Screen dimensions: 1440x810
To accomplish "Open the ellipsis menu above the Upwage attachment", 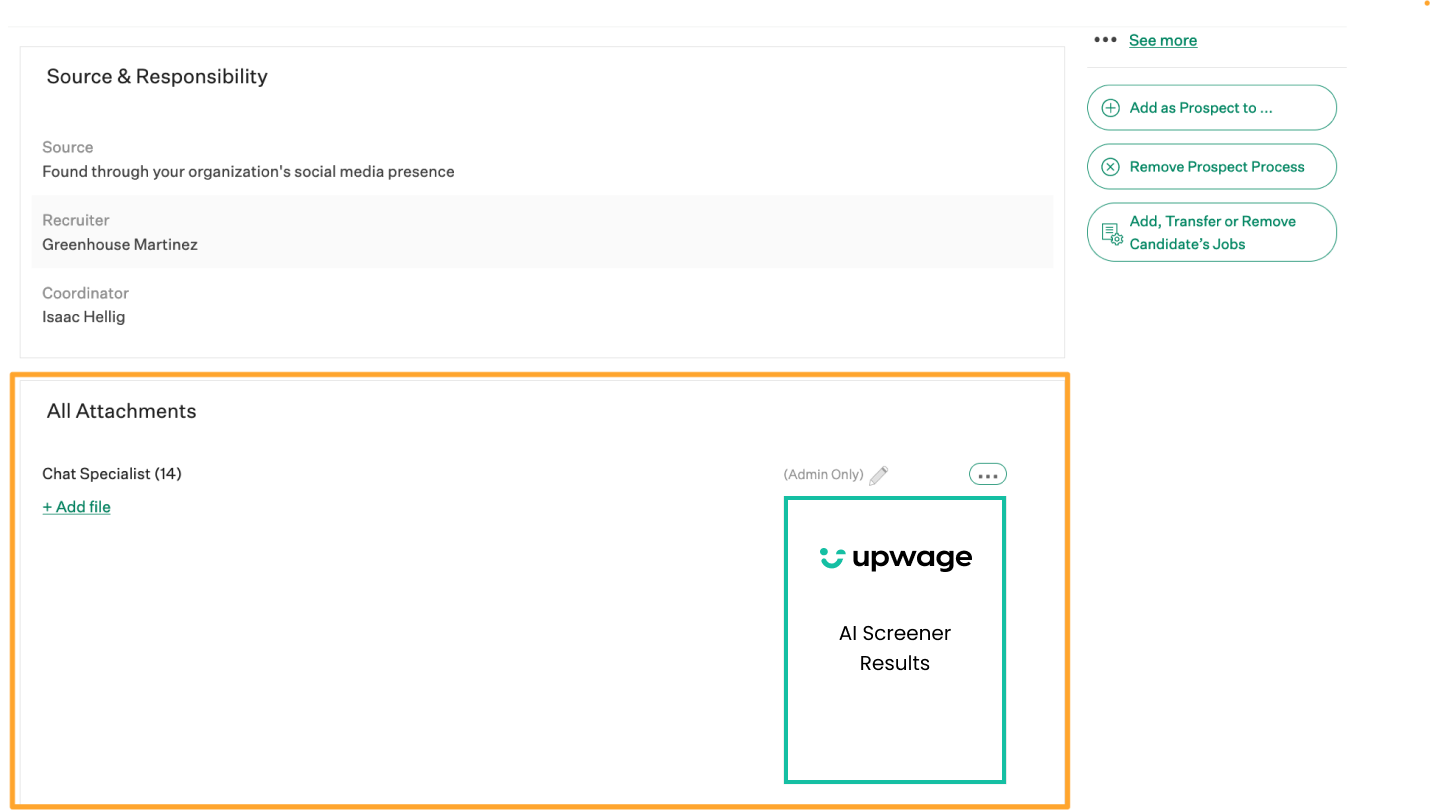I will (x=988, y=475).
